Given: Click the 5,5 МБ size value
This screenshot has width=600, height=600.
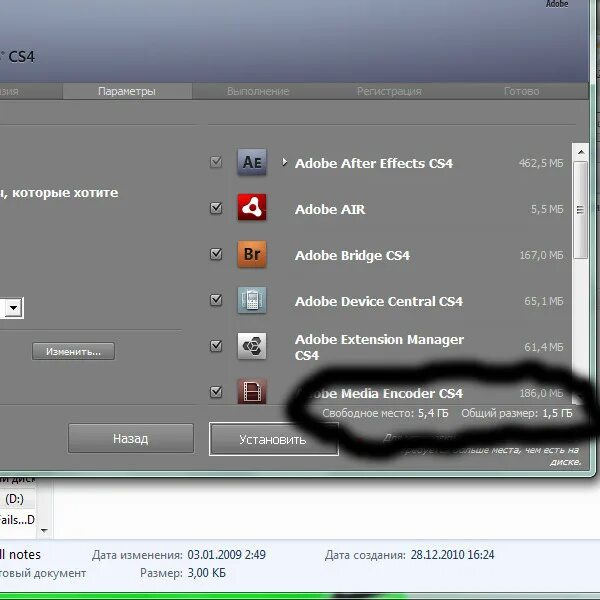Looking at the screenshot, I should coord(547,209).
